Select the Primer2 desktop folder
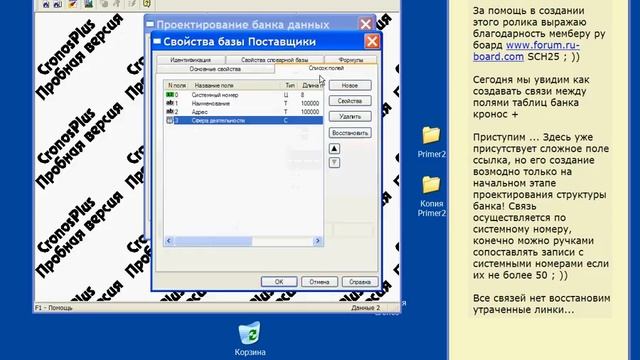Image resolution: width=640 pixels, height=360 pixels. point(431,142)
